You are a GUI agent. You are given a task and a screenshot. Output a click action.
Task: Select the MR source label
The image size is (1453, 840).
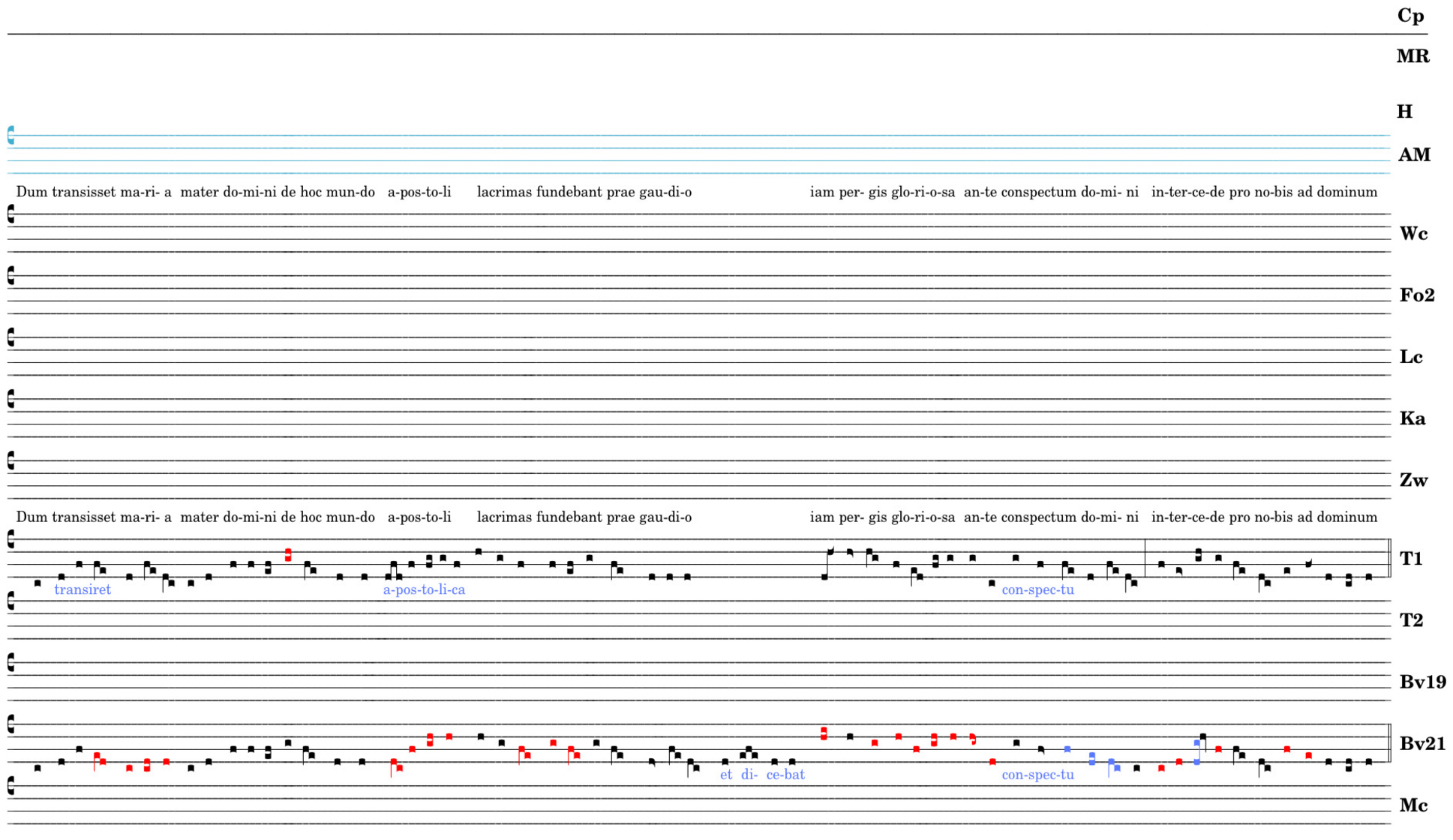[x=1412, y=56]
